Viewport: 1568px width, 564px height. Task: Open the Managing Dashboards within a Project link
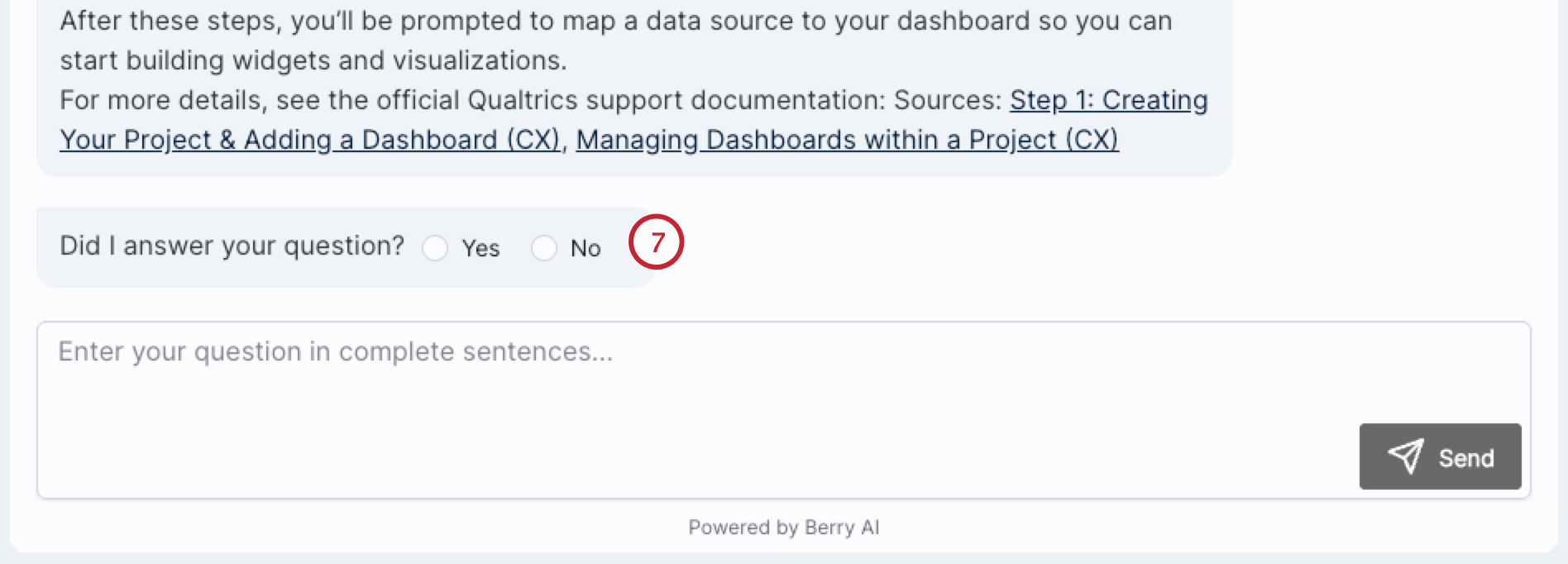(848, 140)
